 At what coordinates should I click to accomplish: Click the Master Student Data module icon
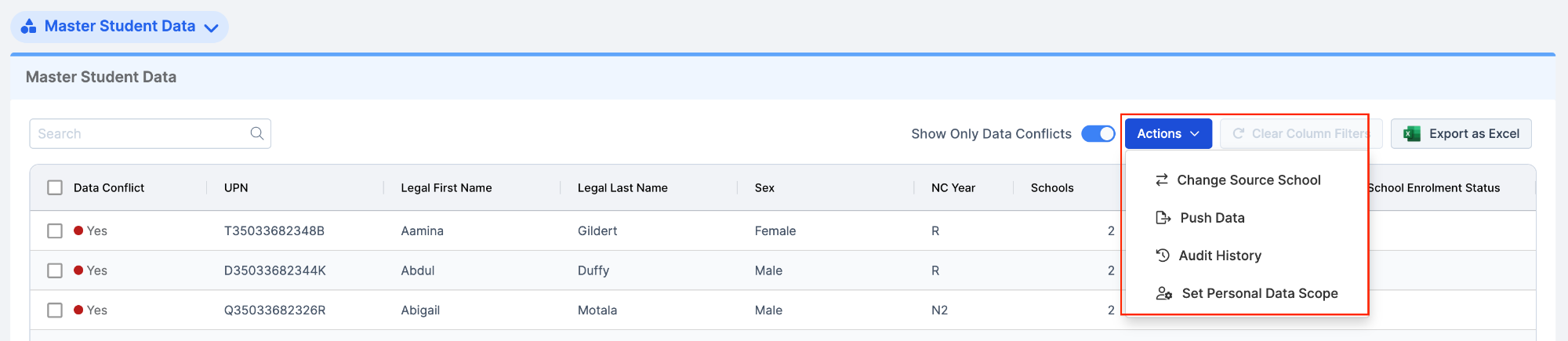point(28,27)
